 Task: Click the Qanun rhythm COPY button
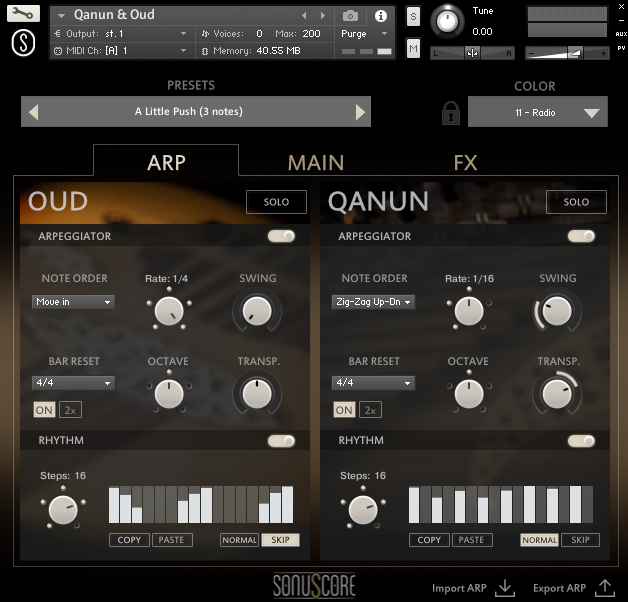(x=429, y=540)
